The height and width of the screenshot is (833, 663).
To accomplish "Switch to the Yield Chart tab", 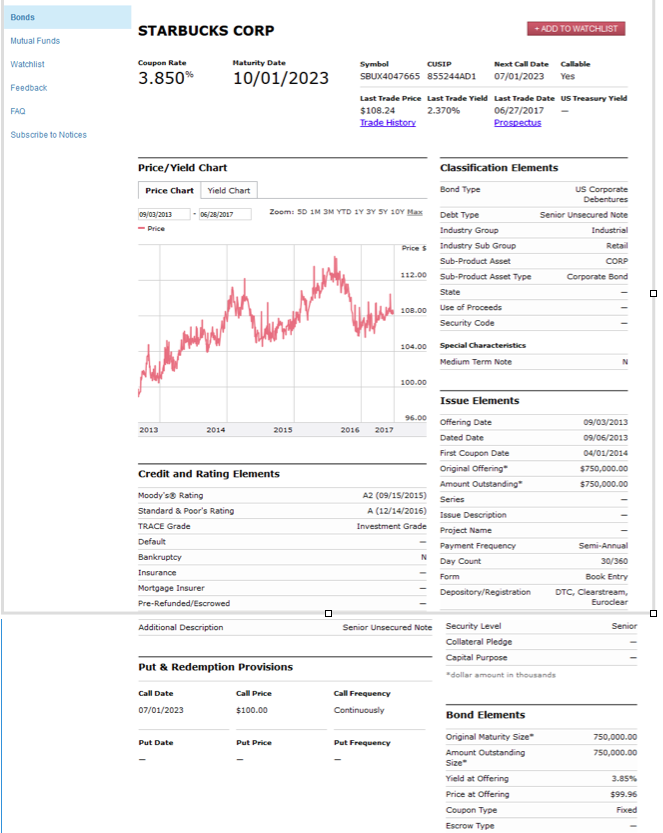I will pyautogui.click(x=229, y=190).
